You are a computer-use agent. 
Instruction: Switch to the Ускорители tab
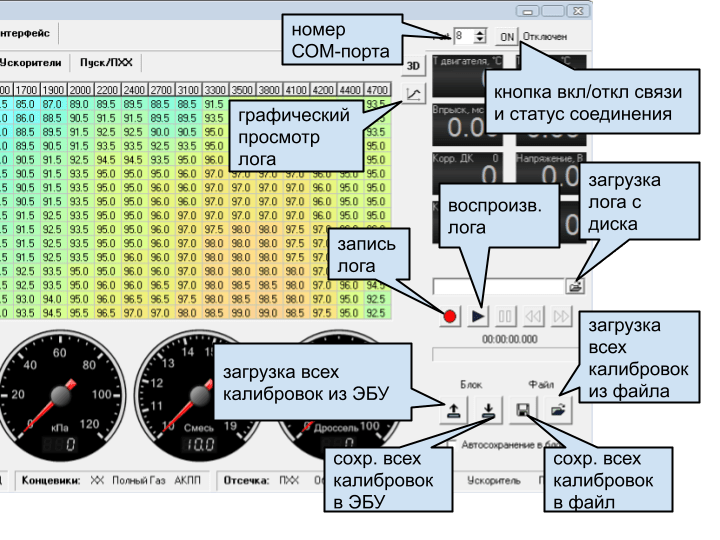click(x=33, y=62)
